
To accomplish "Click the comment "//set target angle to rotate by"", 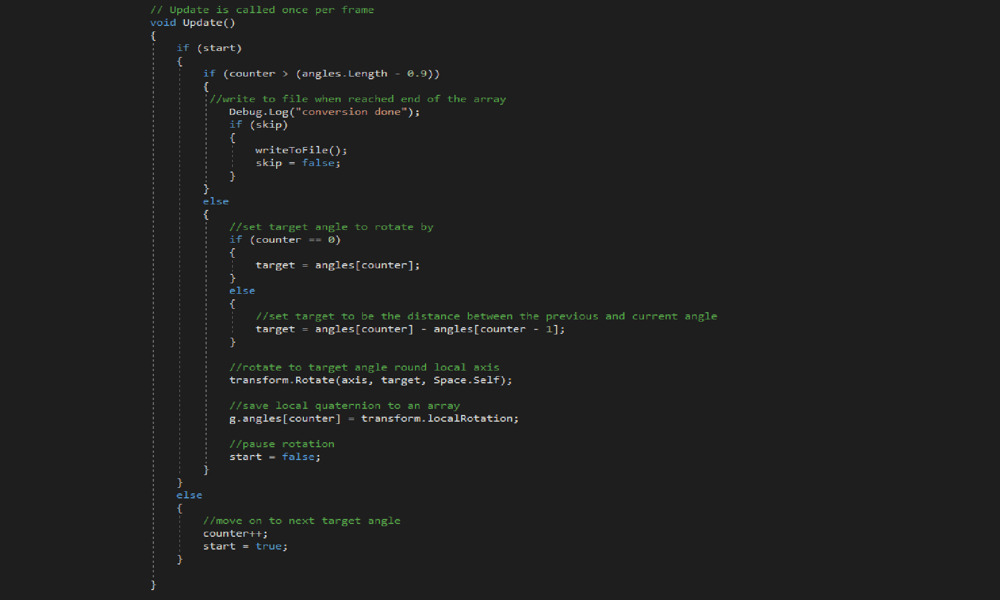I will tap(331, 227).
